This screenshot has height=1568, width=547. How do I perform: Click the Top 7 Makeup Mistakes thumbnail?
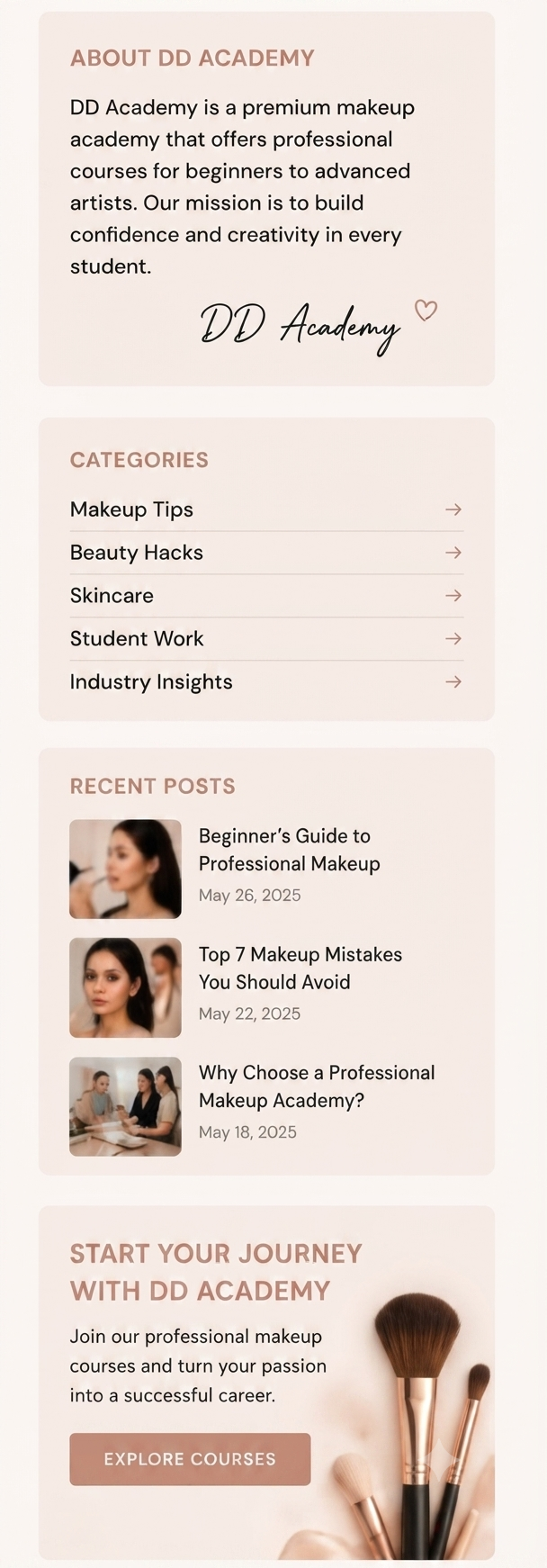125,987
